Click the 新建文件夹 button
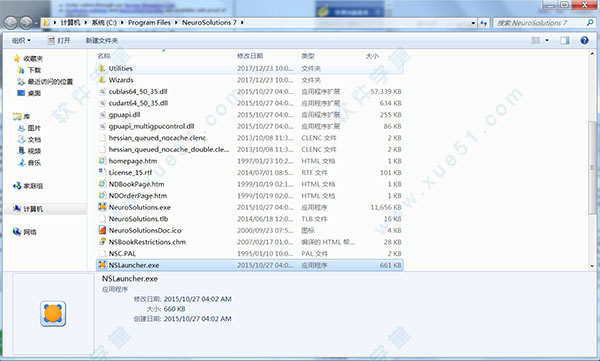This screenshot has width=600, height=361. click(x=101, y=40)
